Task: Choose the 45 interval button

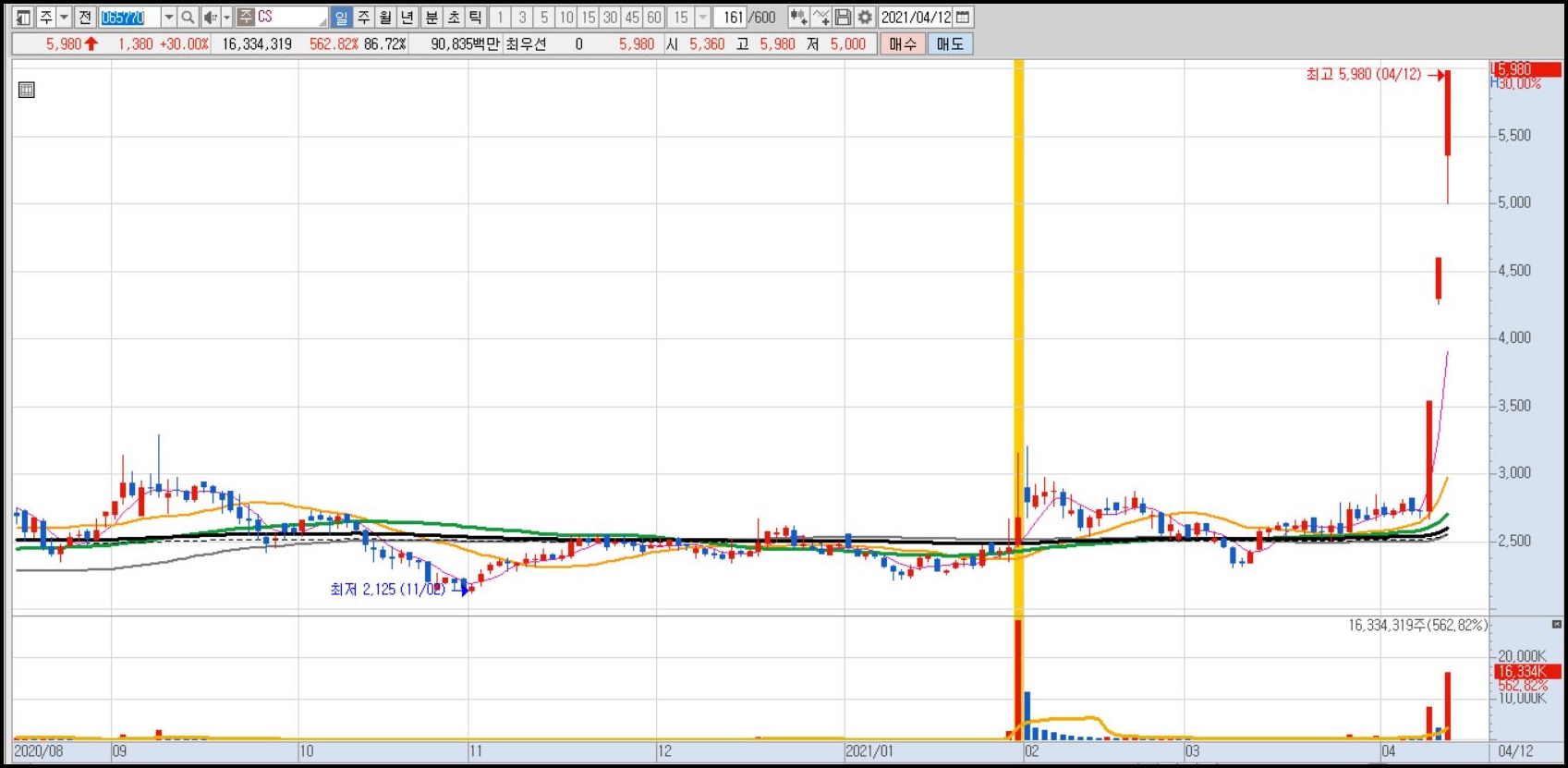Action: pyautogui.click(x=632, y=18)
